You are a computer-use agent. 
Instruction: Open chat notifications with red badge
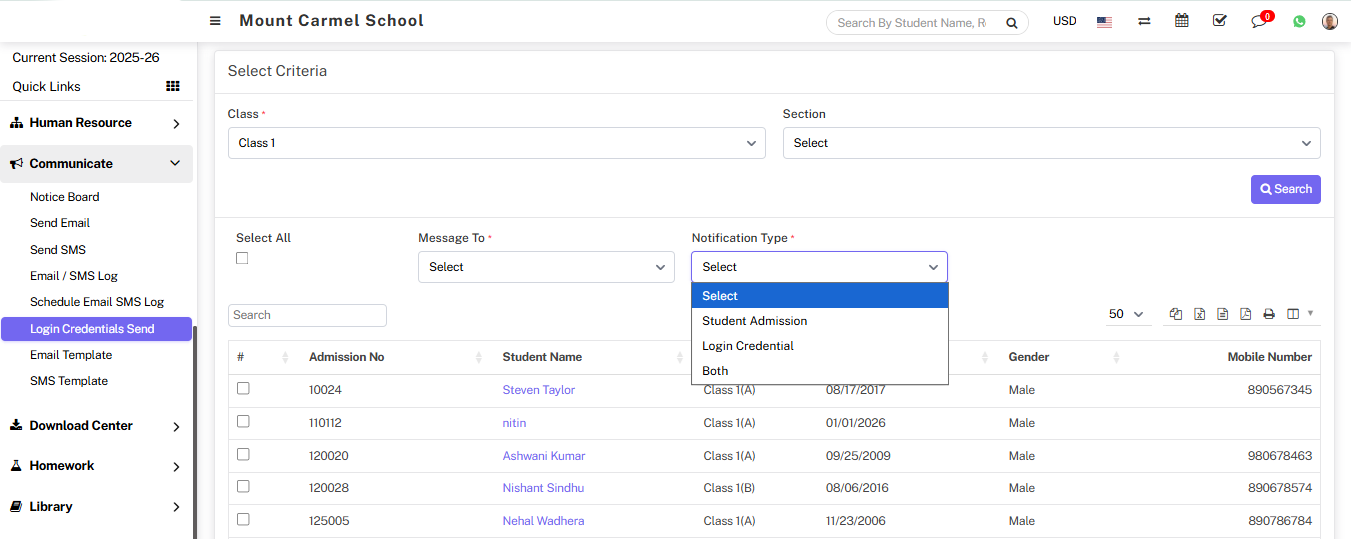point(1259,21)
